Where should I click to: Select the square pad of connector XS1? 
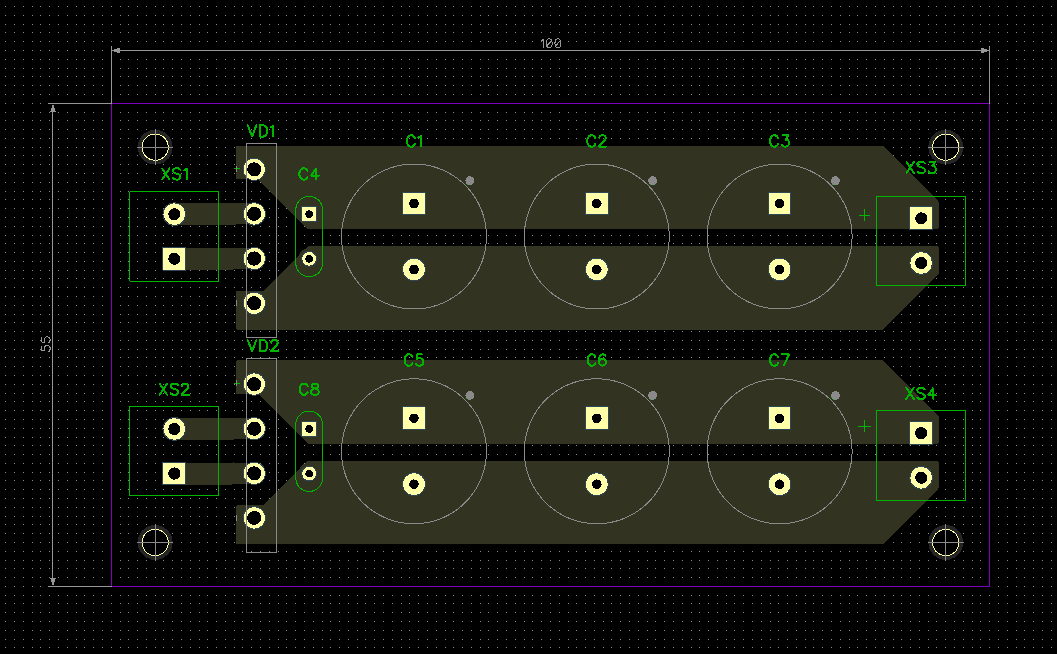tap(174, 259)
